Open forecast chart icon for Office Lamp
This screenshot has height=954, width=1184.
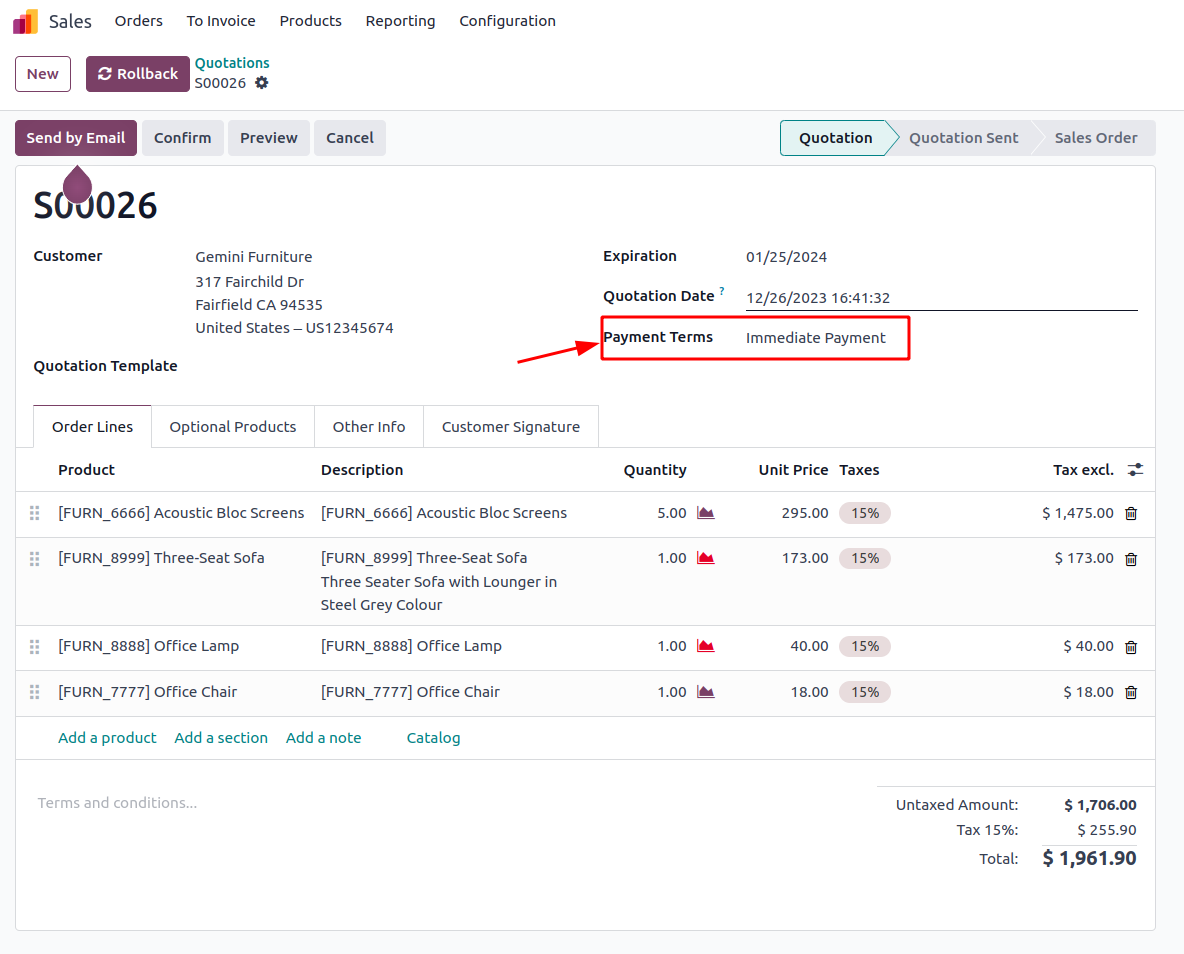tap(706, 646)
